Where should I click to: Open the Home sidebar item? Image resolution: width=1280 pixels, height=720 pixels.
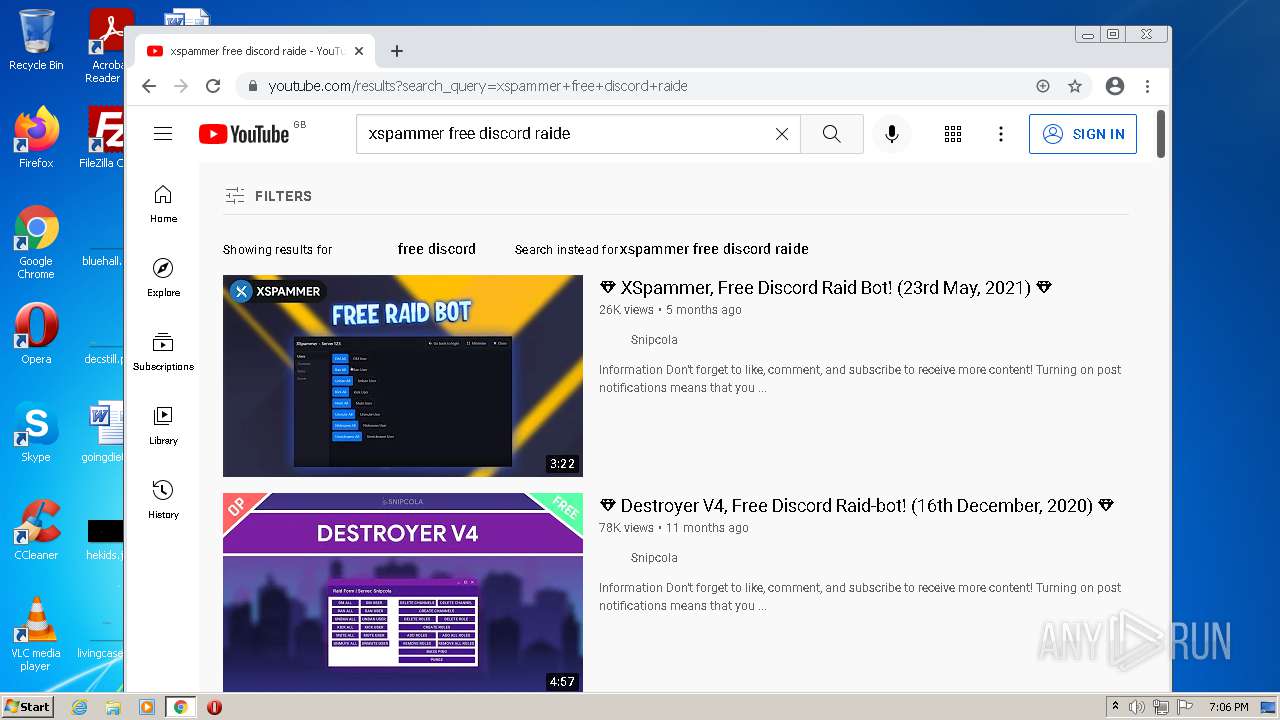coord(163,204)
